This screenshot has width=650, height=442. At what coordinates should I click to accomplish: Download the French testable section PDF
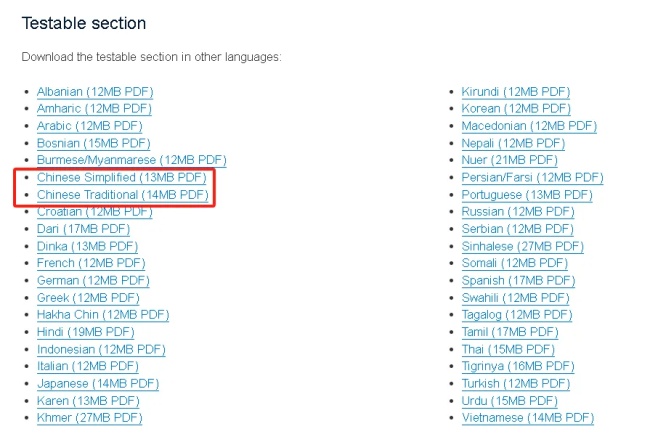tap(91, 263)
